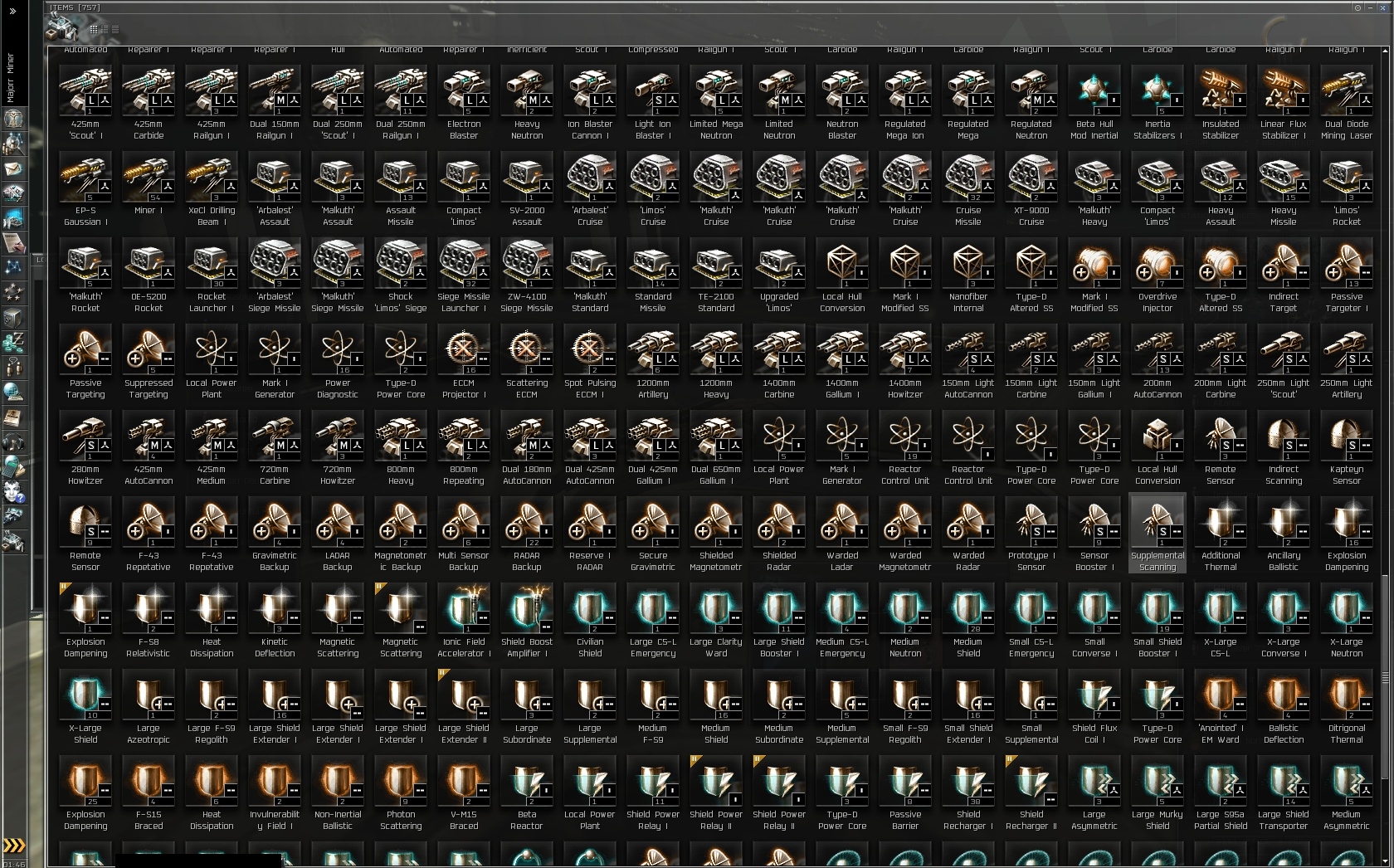Click the scrollbar up arrow in Items window
This screenshot has width=1394, height=868.
(x=1385, y=51)
